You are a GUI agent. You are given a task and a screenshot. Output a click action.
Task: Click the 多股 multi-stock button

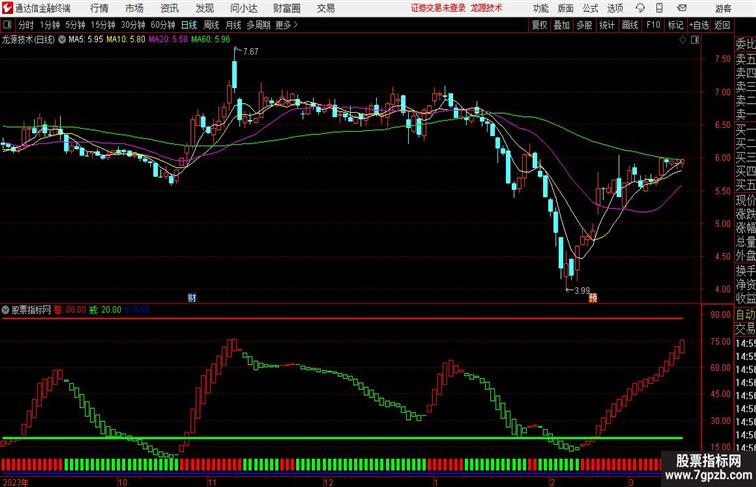584,25
